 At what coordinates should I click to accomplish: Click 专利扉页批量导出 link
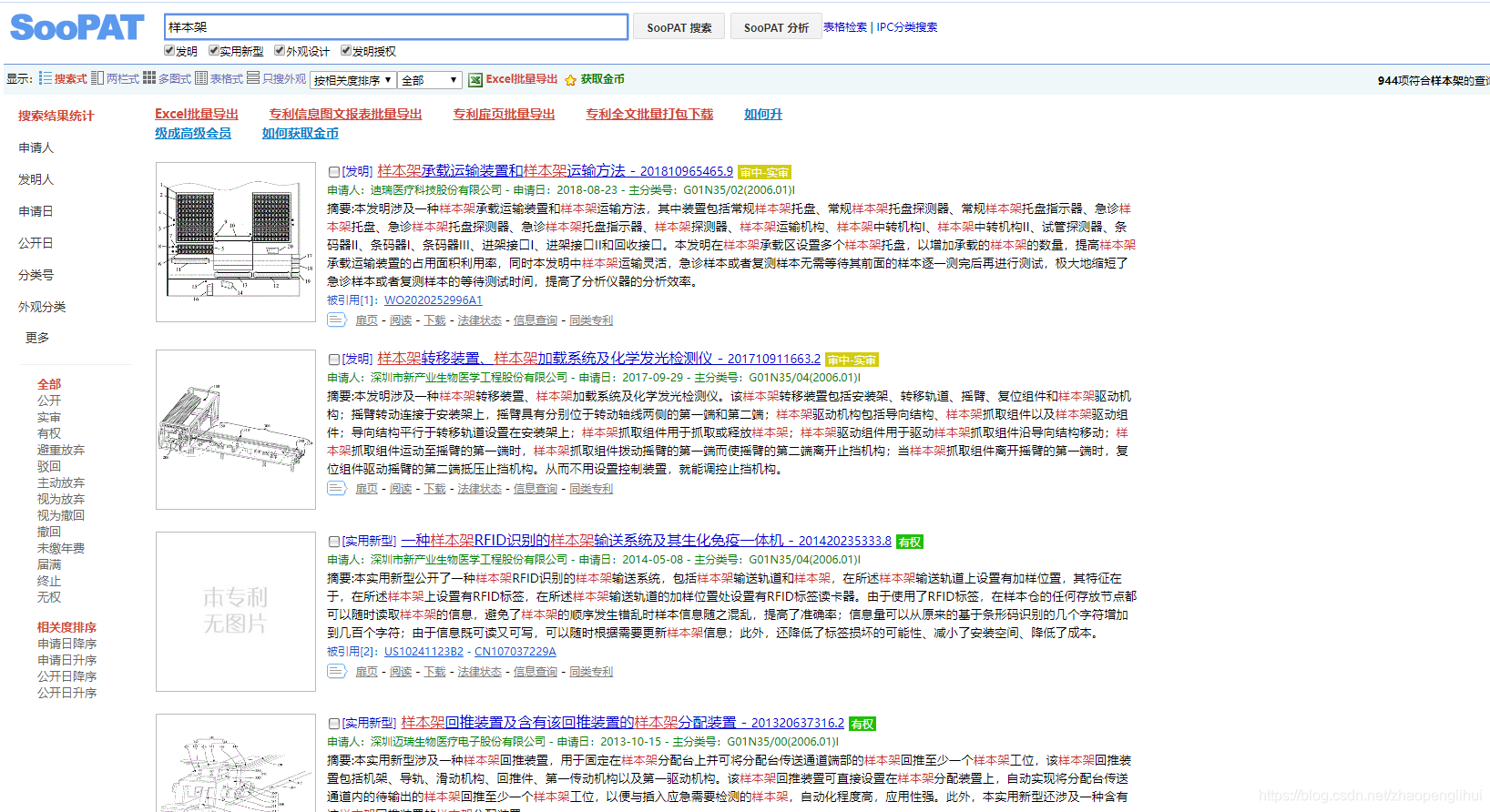pos(504,114)
